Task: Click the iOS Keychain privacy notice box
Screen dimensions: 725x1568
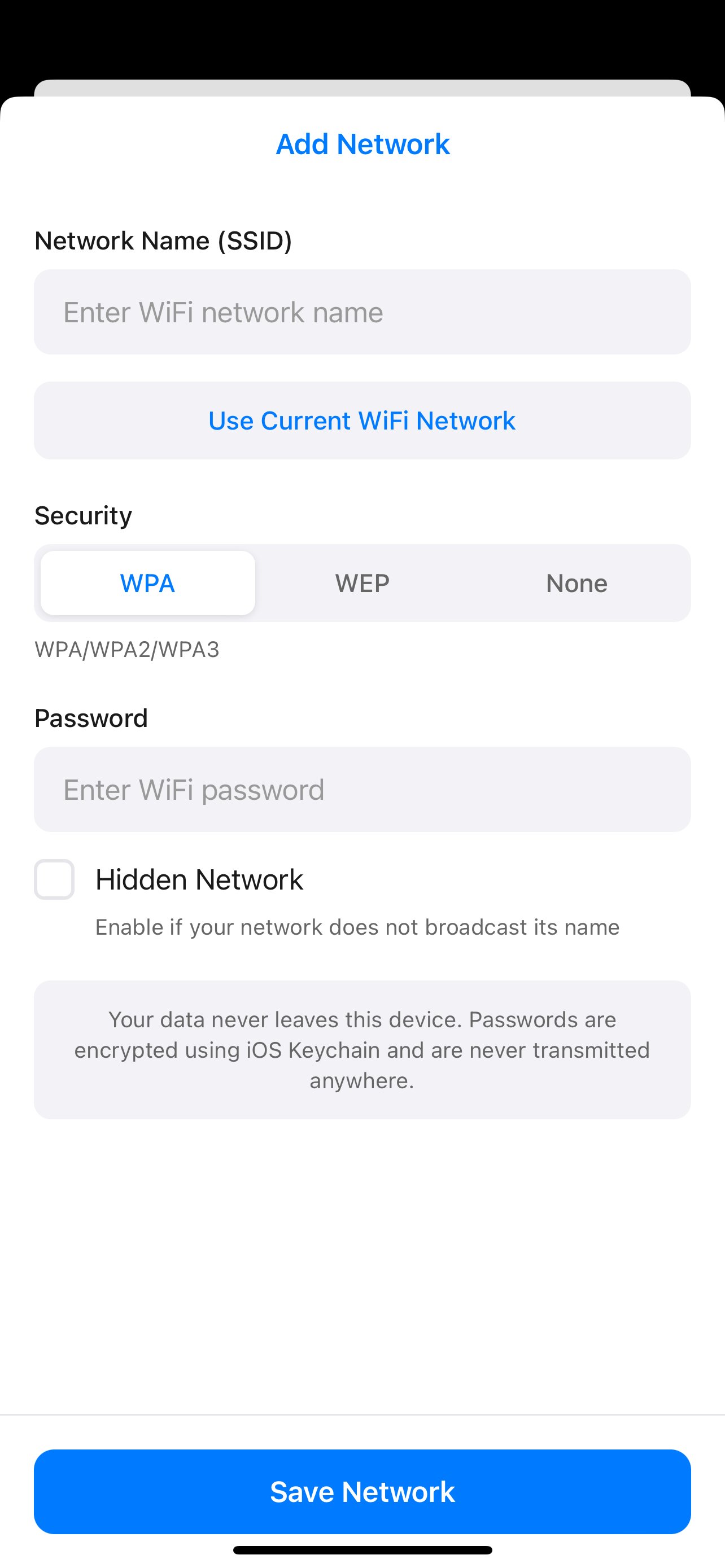Action: (362, 1049)
